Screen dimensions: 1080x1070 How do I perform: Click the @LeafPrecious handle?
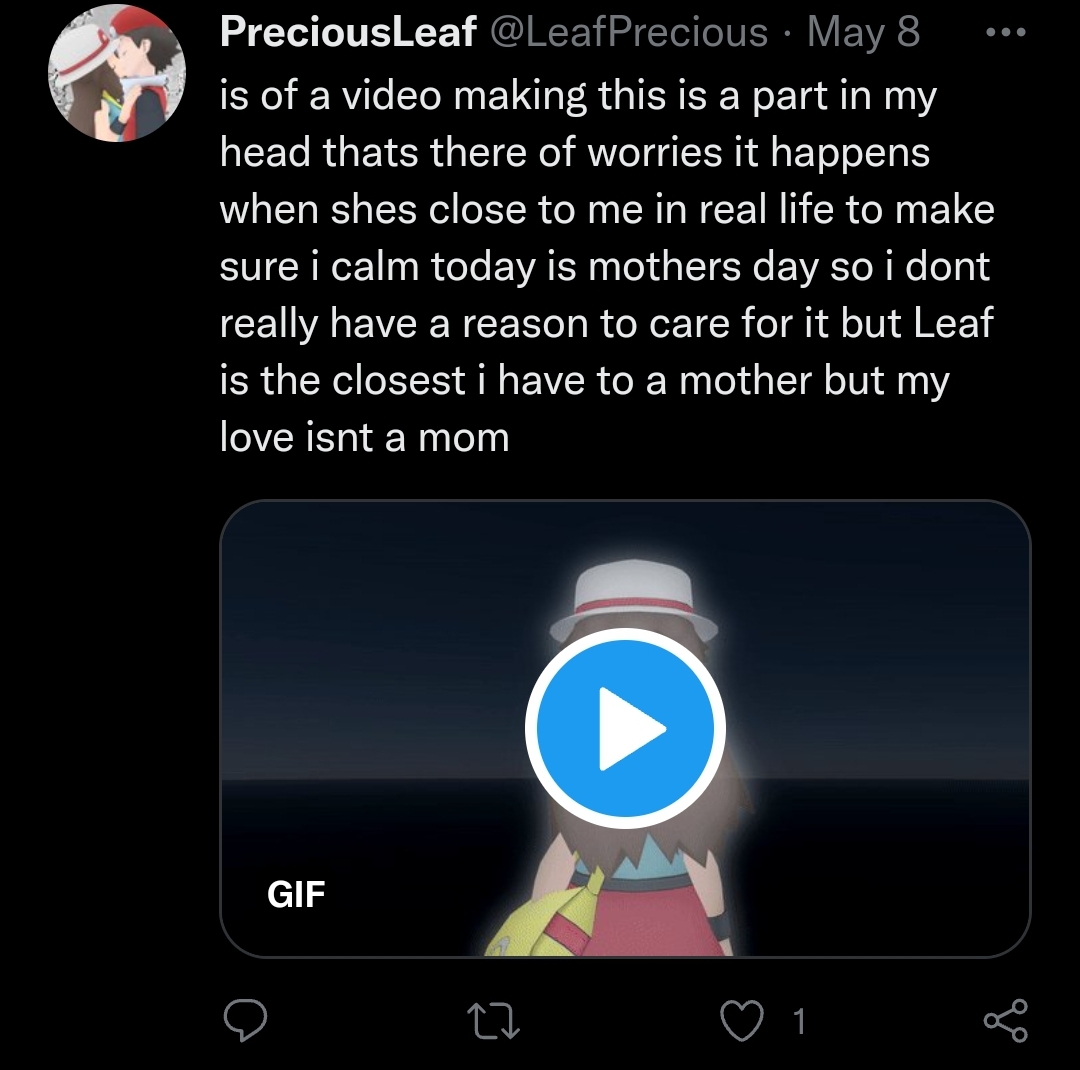(627, 33)
